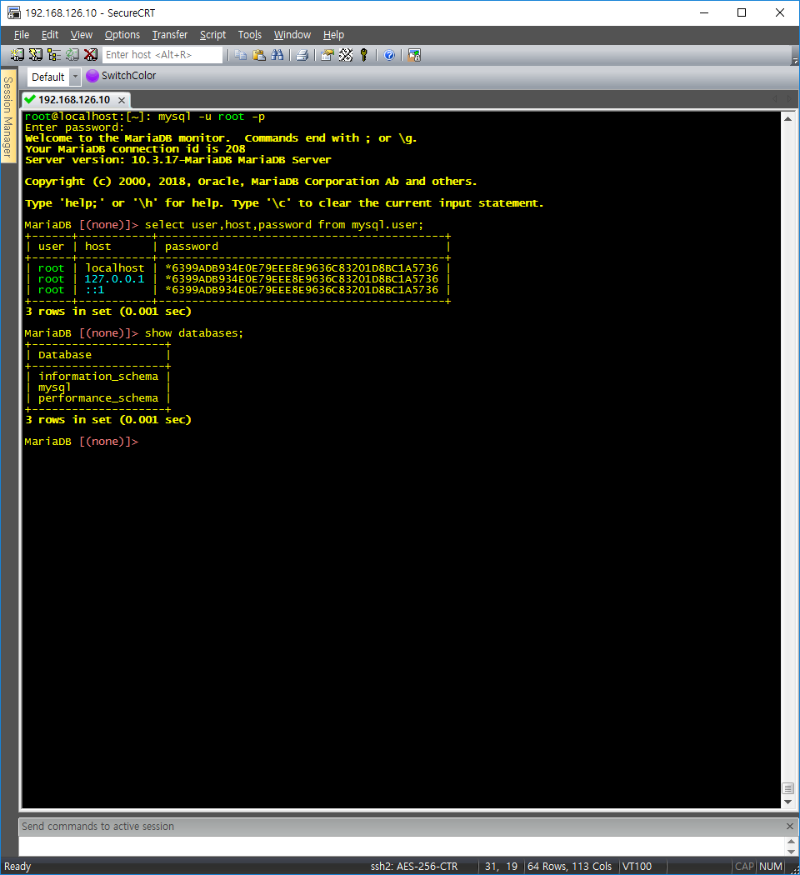Click the Quick Connect toolbar icon
Image resolution: width=800 pixels, height=875 pixels.
pos(36,55)
